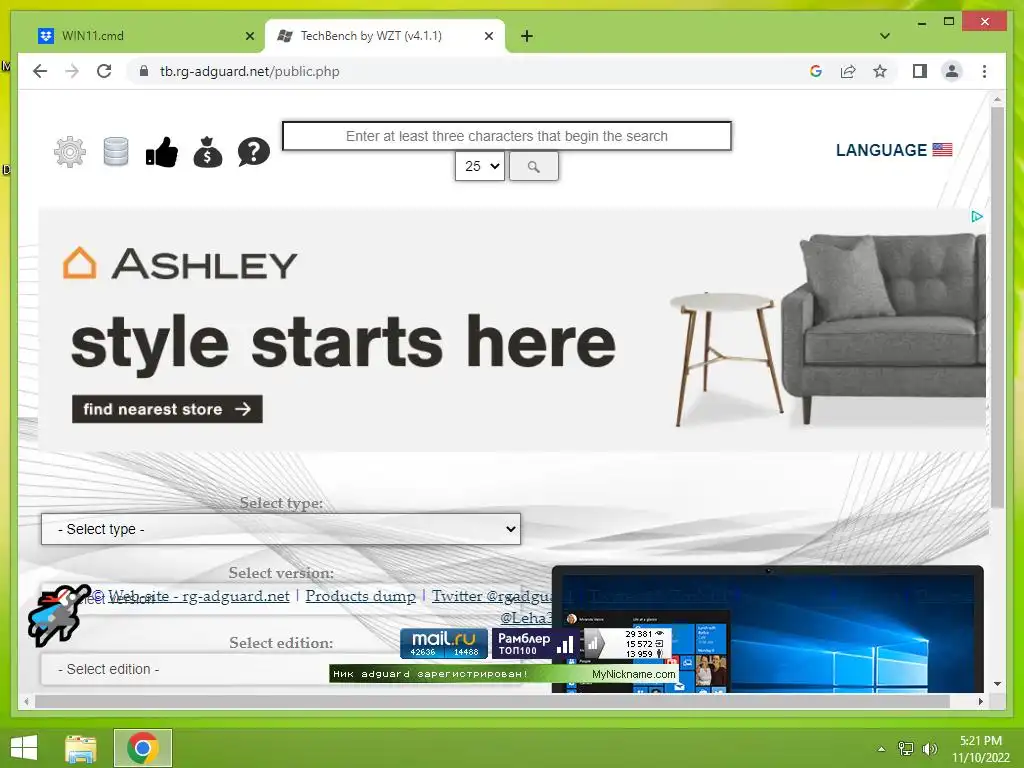Click the Rambler Top100 badge

click(534, 643)
